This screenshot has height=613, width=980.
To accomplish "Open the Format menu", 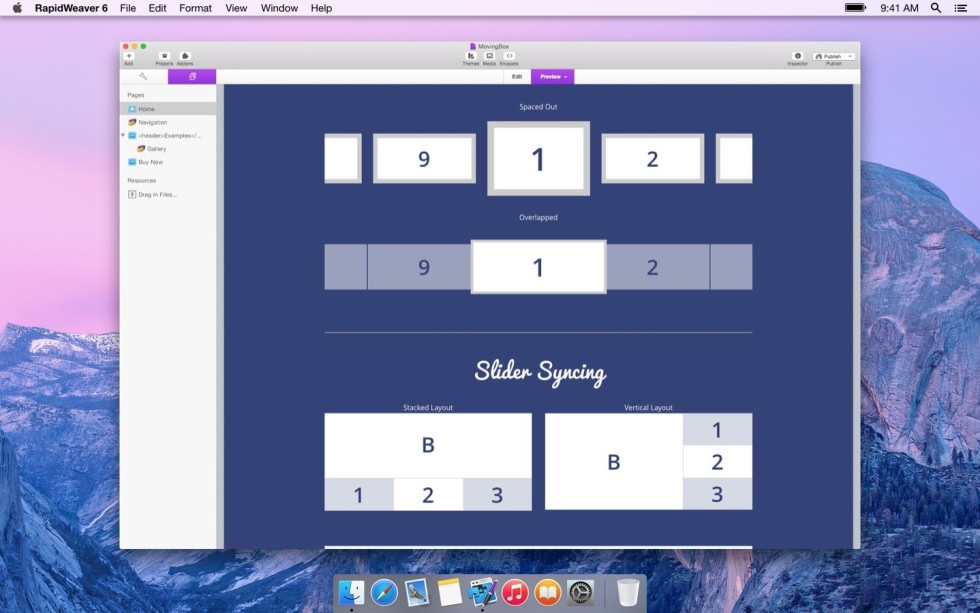I will tap(196, 8).
